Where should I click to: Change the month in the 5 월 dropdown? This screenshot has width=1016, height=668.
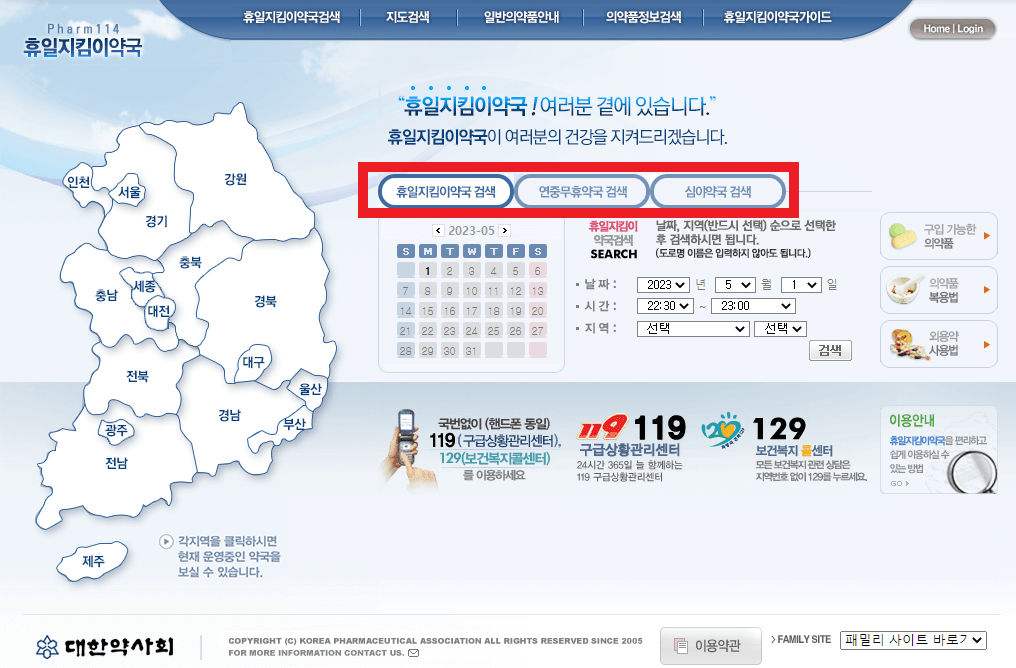(735, 283)
